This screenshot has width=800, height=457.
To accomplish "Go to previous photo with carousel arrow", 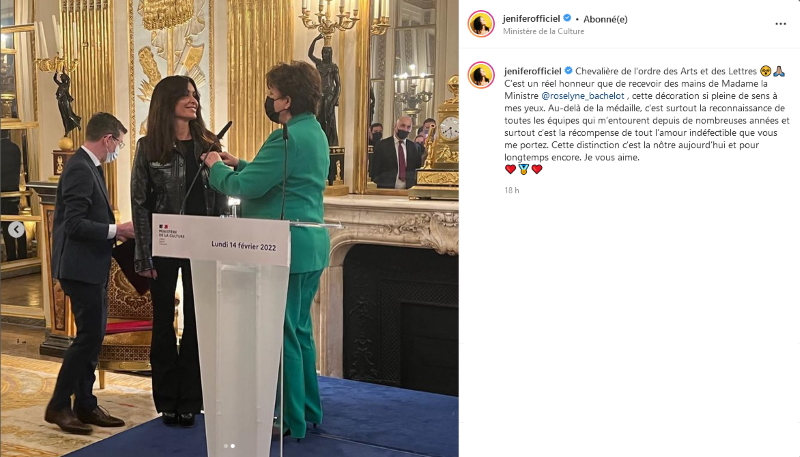I will [16, 230].
